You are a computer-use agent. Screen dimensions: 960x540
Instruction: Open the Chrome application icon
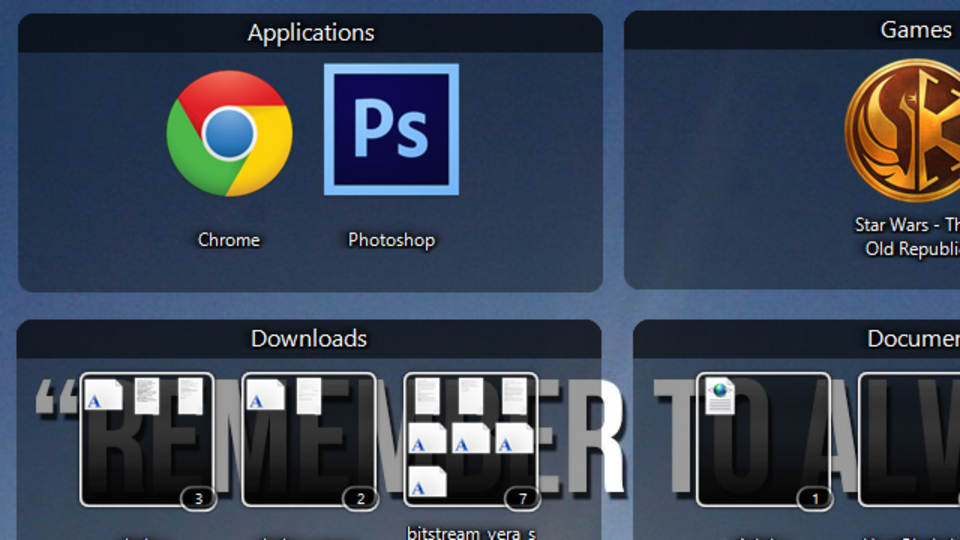pos(229,133)
